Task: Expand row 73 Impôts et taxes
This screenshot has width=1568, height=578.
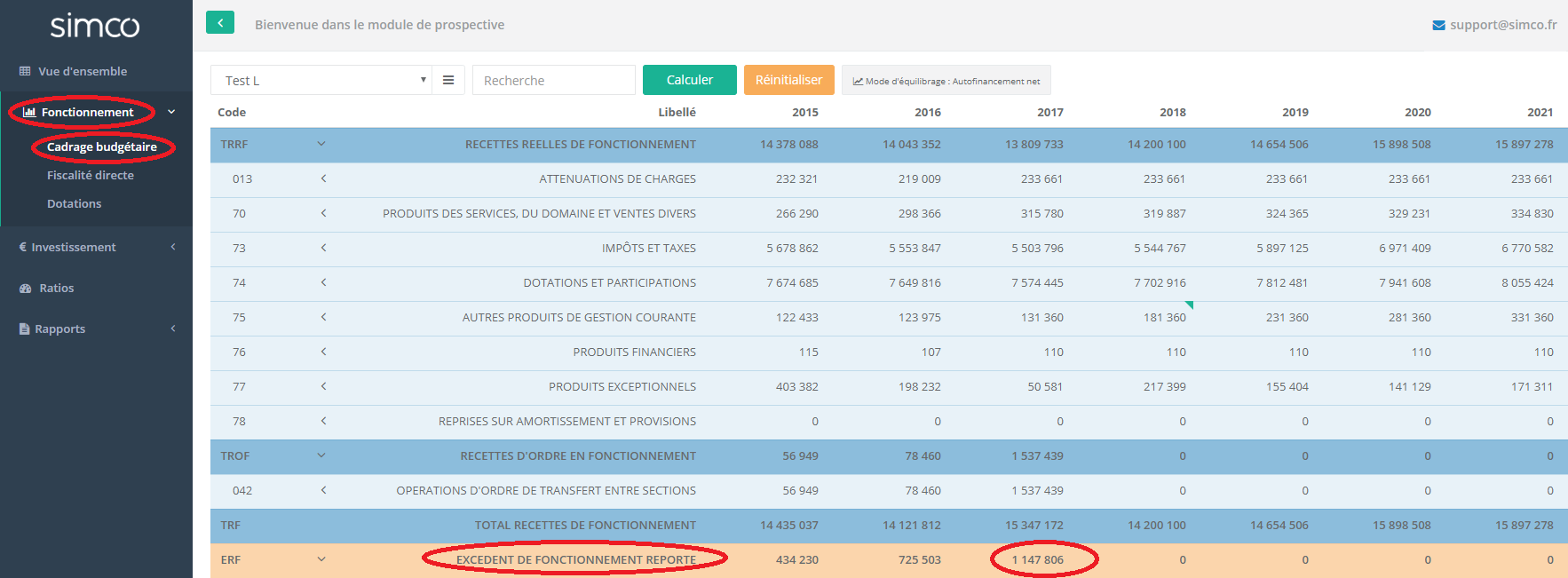Action: (323, 248)
